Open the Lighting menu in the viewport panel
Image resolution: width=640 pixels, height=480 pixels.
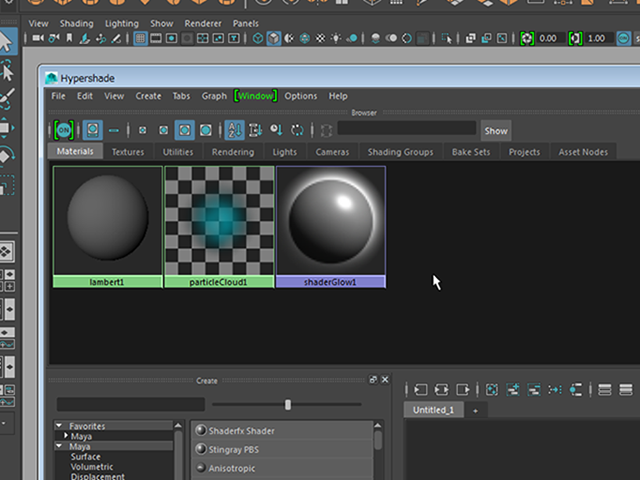122,23
